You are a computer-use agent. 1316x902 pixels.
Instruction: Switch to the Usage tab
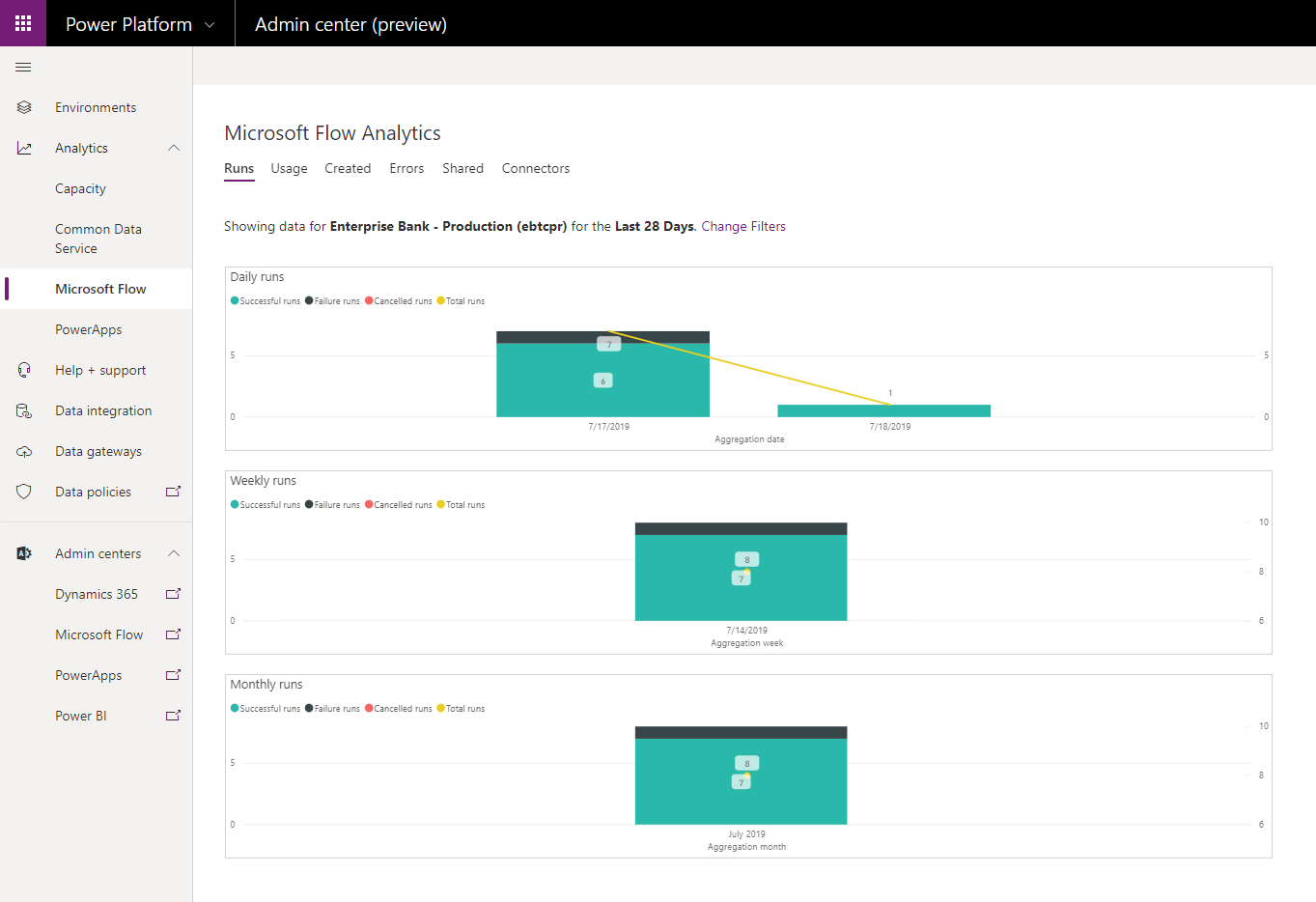pyautogui.click(x=289, y=168)
